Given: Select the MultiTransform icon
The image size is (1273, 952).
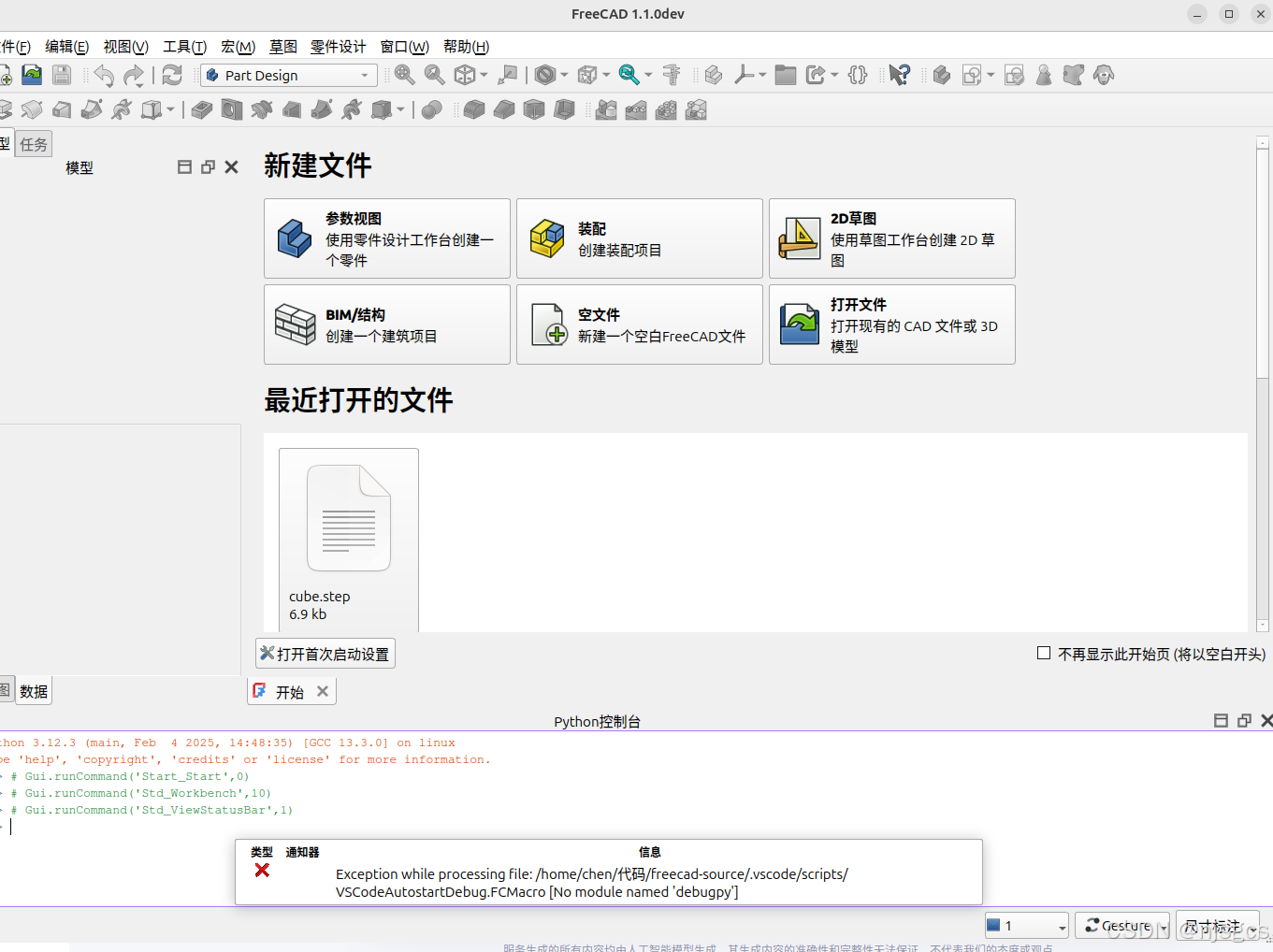Looking at the screenshot, I should coord(696,110).
